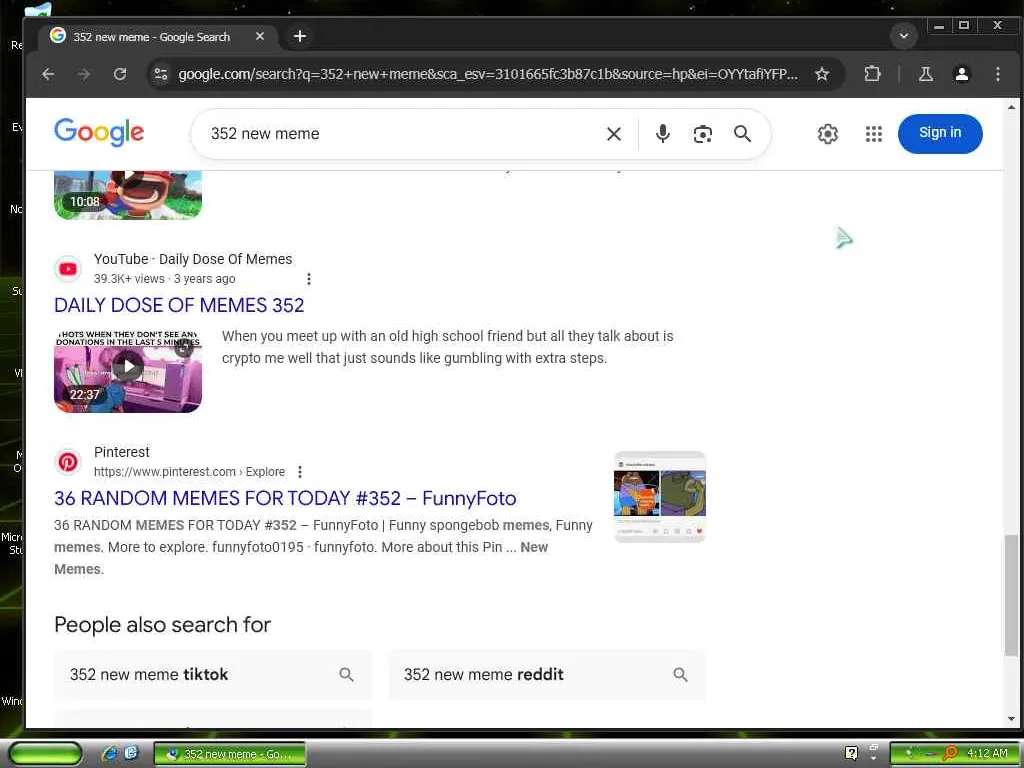
Task: Go to the Google logo homepage
Action: click(x=99, y=133)
